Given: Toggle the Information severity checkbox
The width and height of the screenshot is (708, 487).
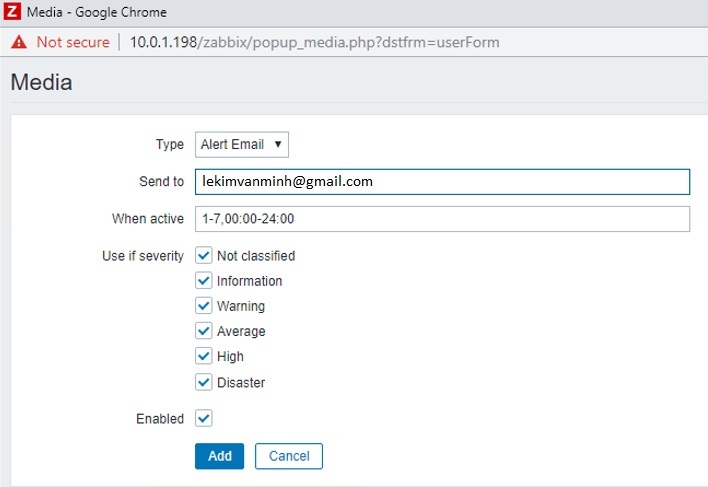Looking at the screenshot, I should point(204,281).
